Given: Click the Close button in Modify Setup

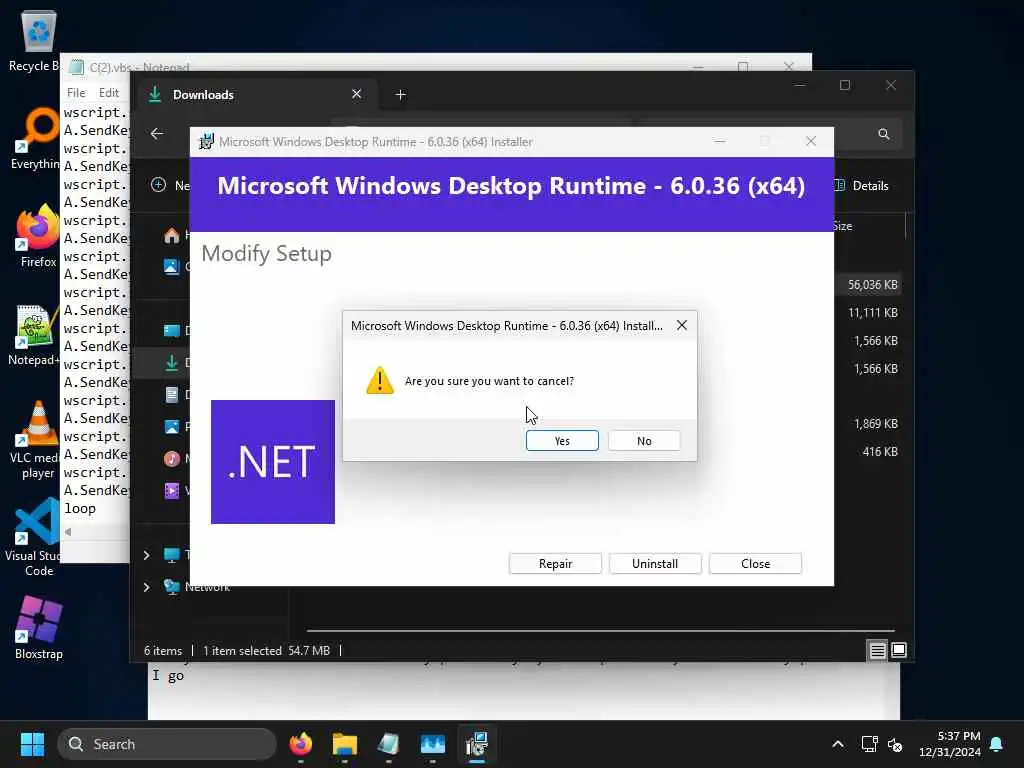Looking at the screenshot, I should pos(755,564).
